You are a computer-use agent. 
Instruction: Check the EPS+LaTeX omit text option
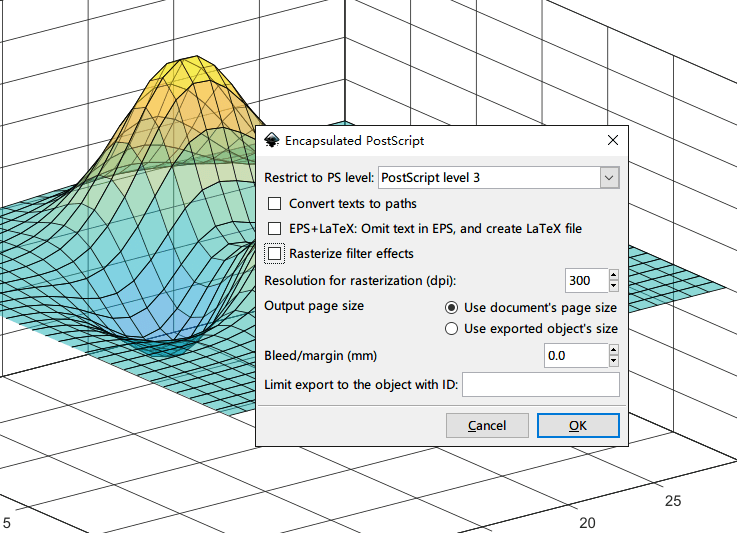coord(275,229)
